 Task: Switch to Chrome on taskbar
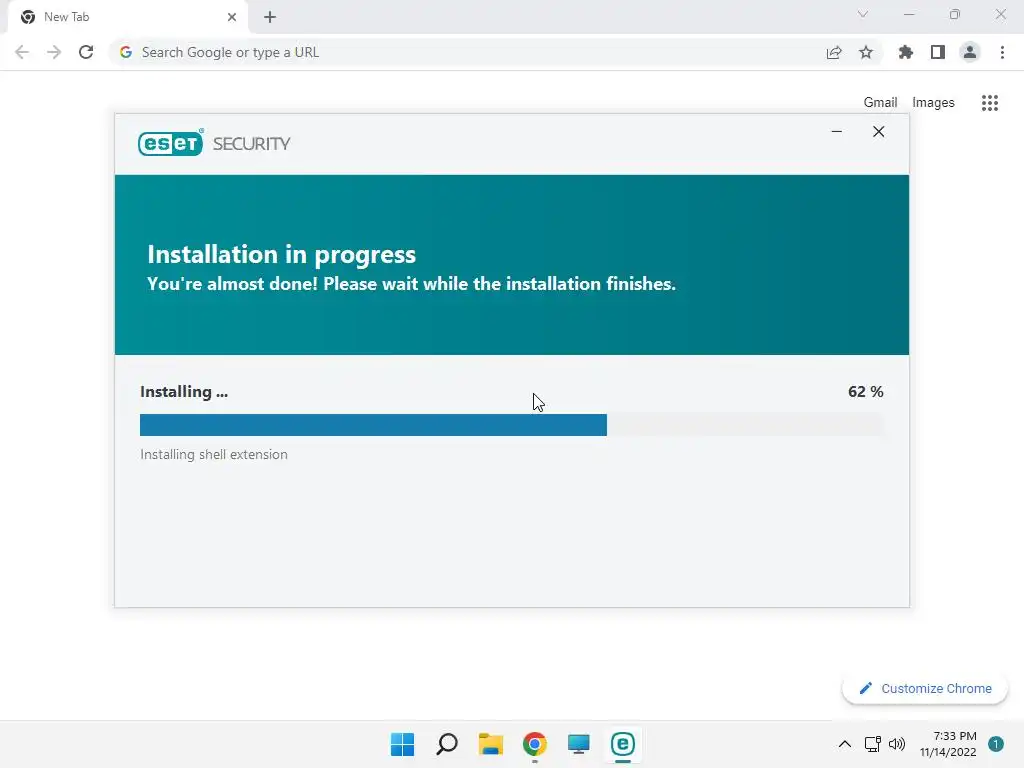point(534,744)
